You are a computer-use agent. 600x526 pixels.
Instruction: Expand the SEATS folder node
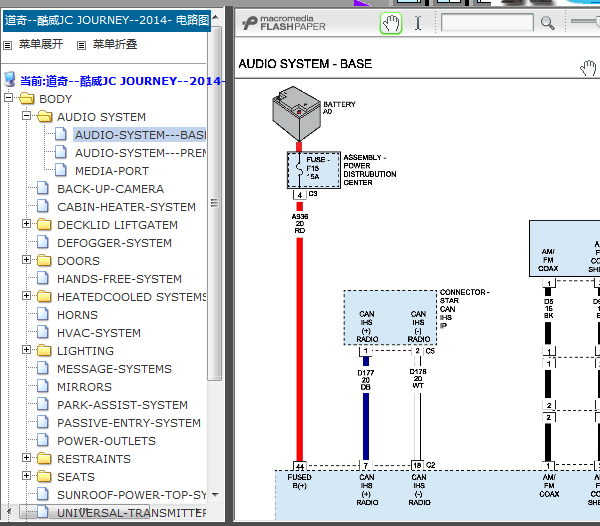coord(26,476)
